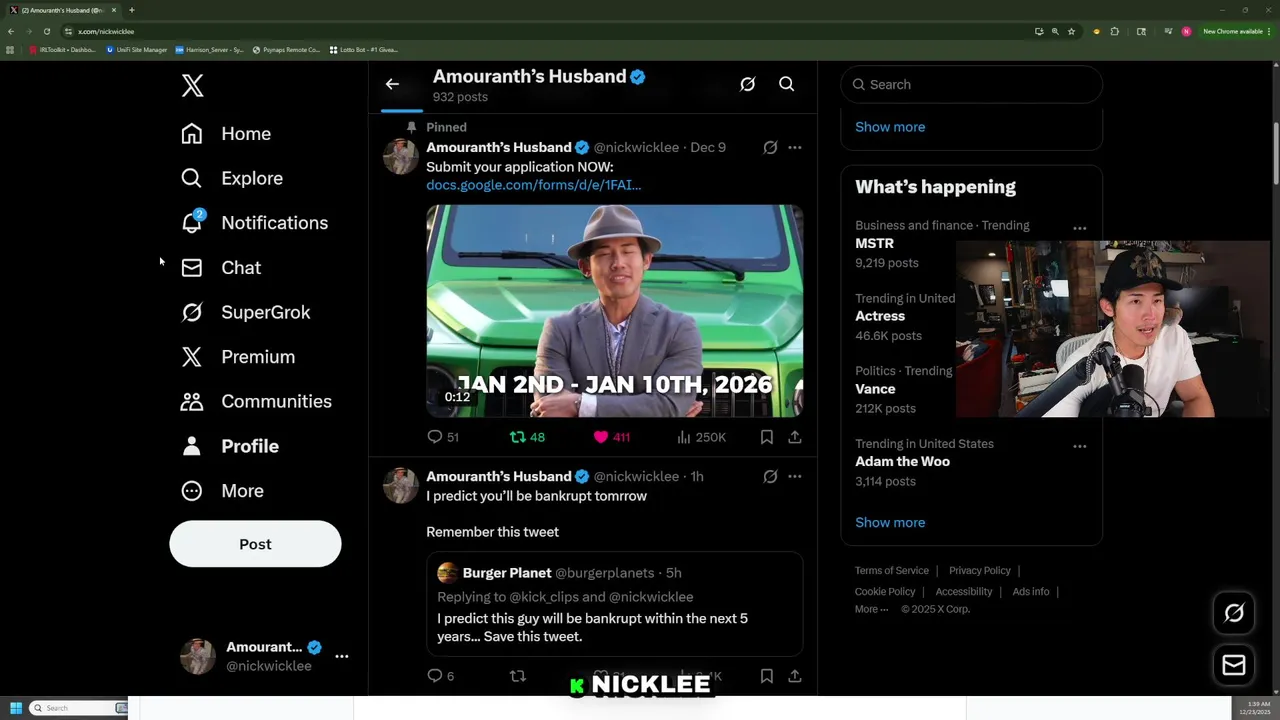Open the Chrome profile avatar N
1280x720 pixels.
coord(1186,31)
